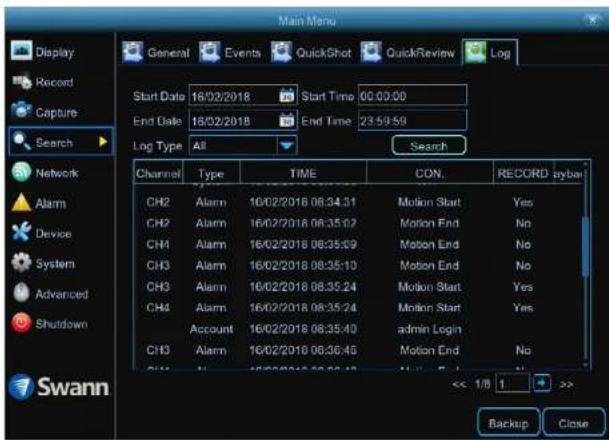
Task: Select the CH4 Motion Start 08:35:24 row
Action: (357, 308)
